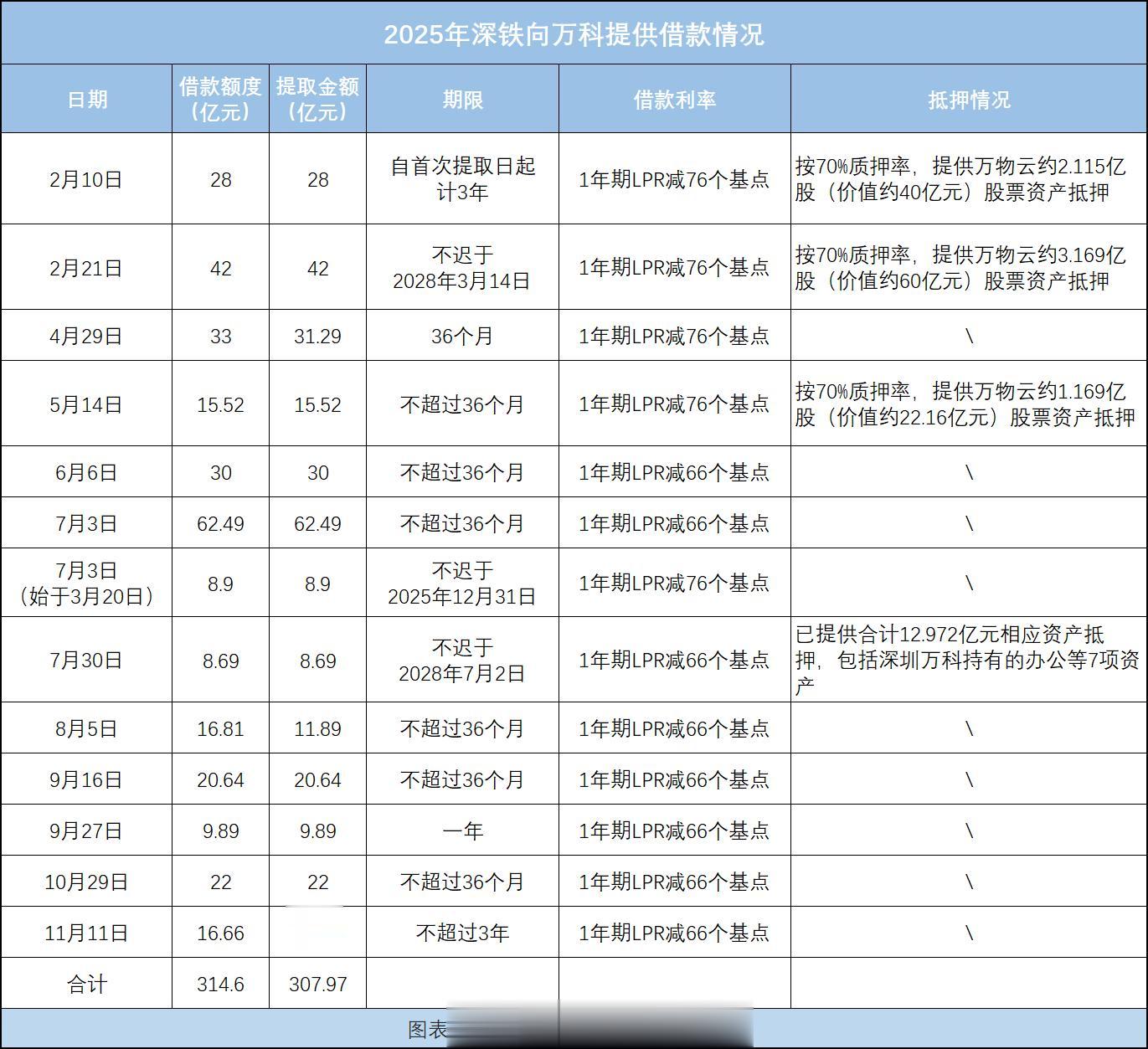Select the date cell "7月3日（始于3月20日）"

86,584
